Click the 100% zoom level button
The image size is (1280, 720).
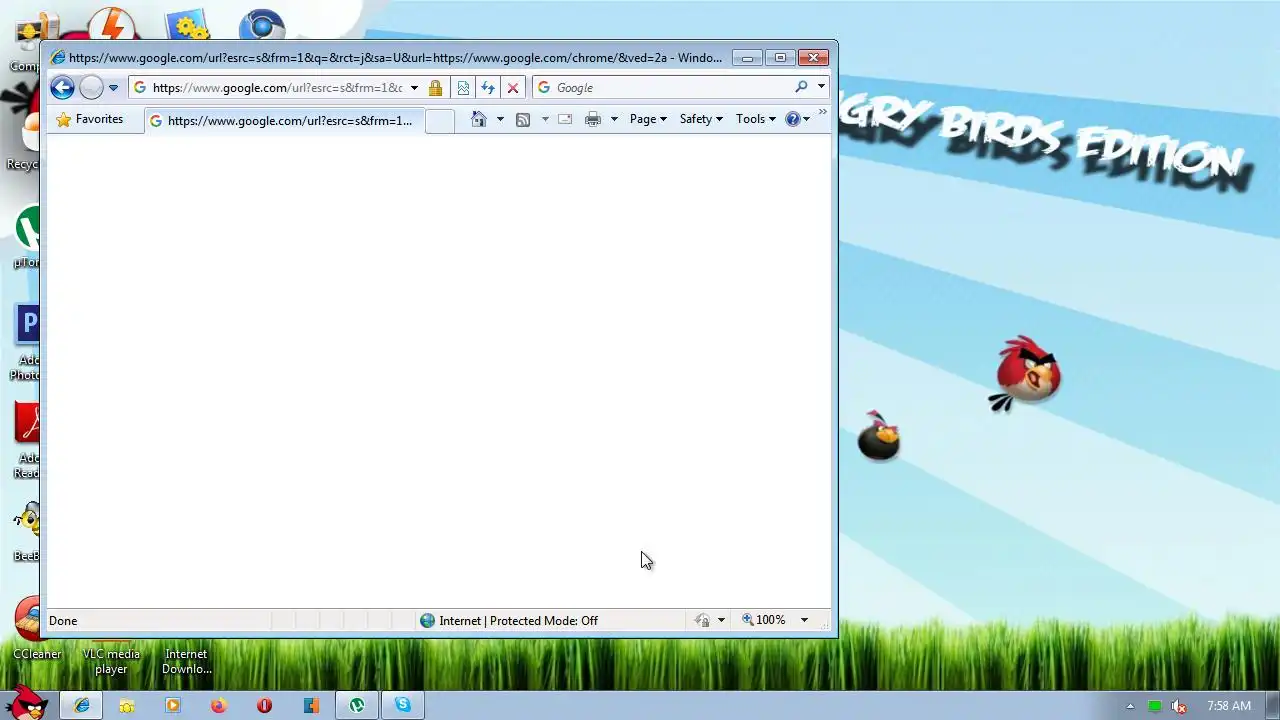coord(764,620)
